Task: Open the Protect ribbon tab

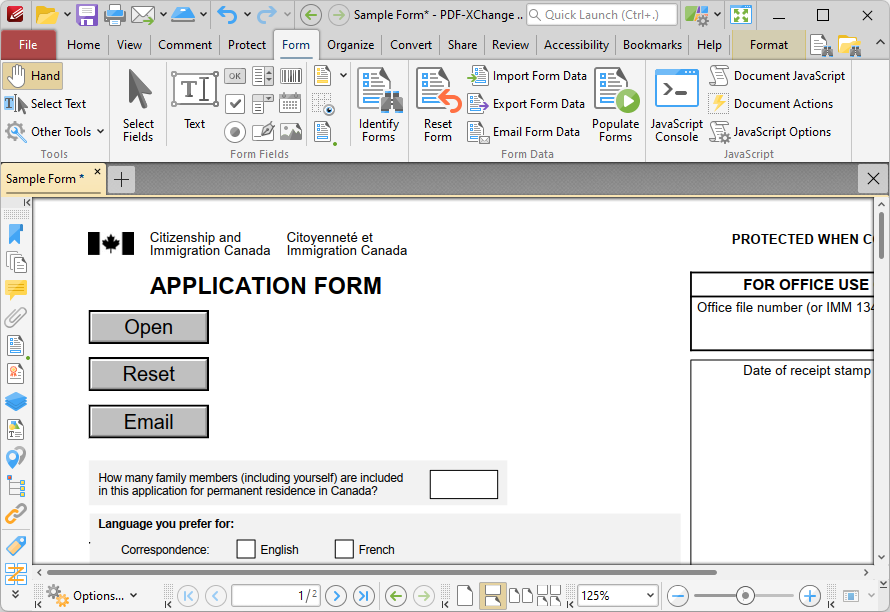Action: (x=247, y=45)
